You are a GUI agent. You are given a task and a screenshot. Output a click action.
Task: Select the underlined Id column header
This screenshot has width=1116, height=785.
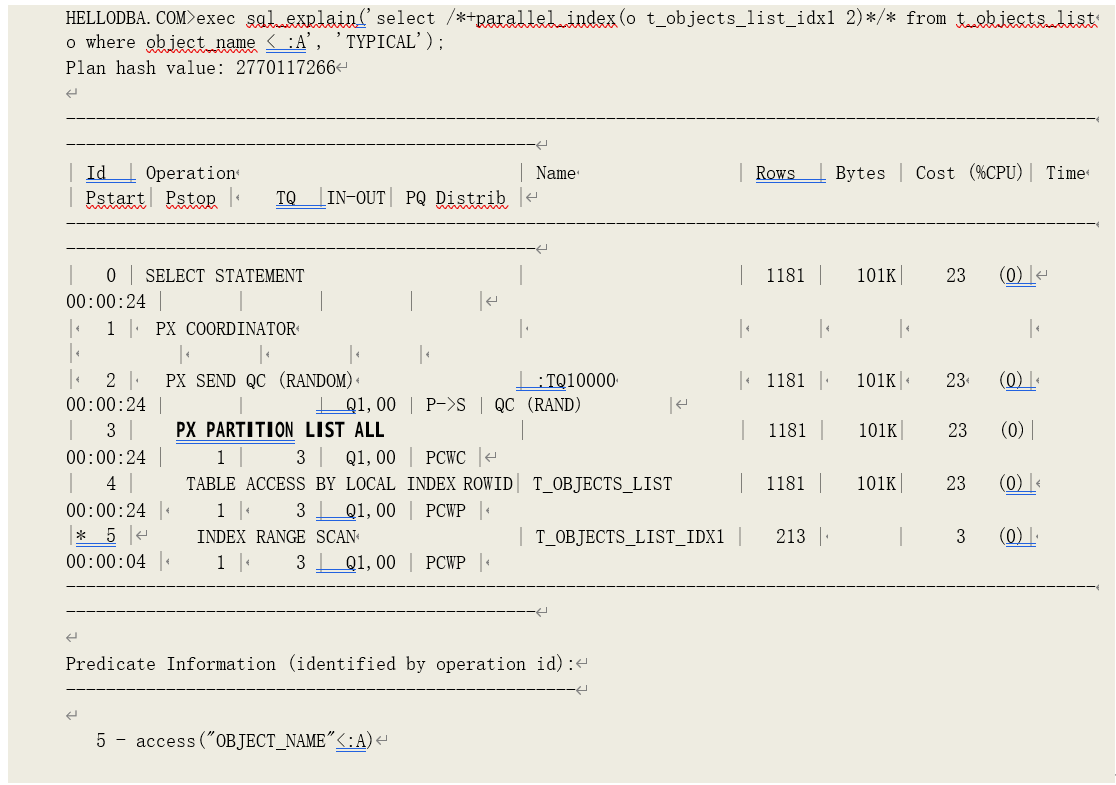click(x=97, y=173)
